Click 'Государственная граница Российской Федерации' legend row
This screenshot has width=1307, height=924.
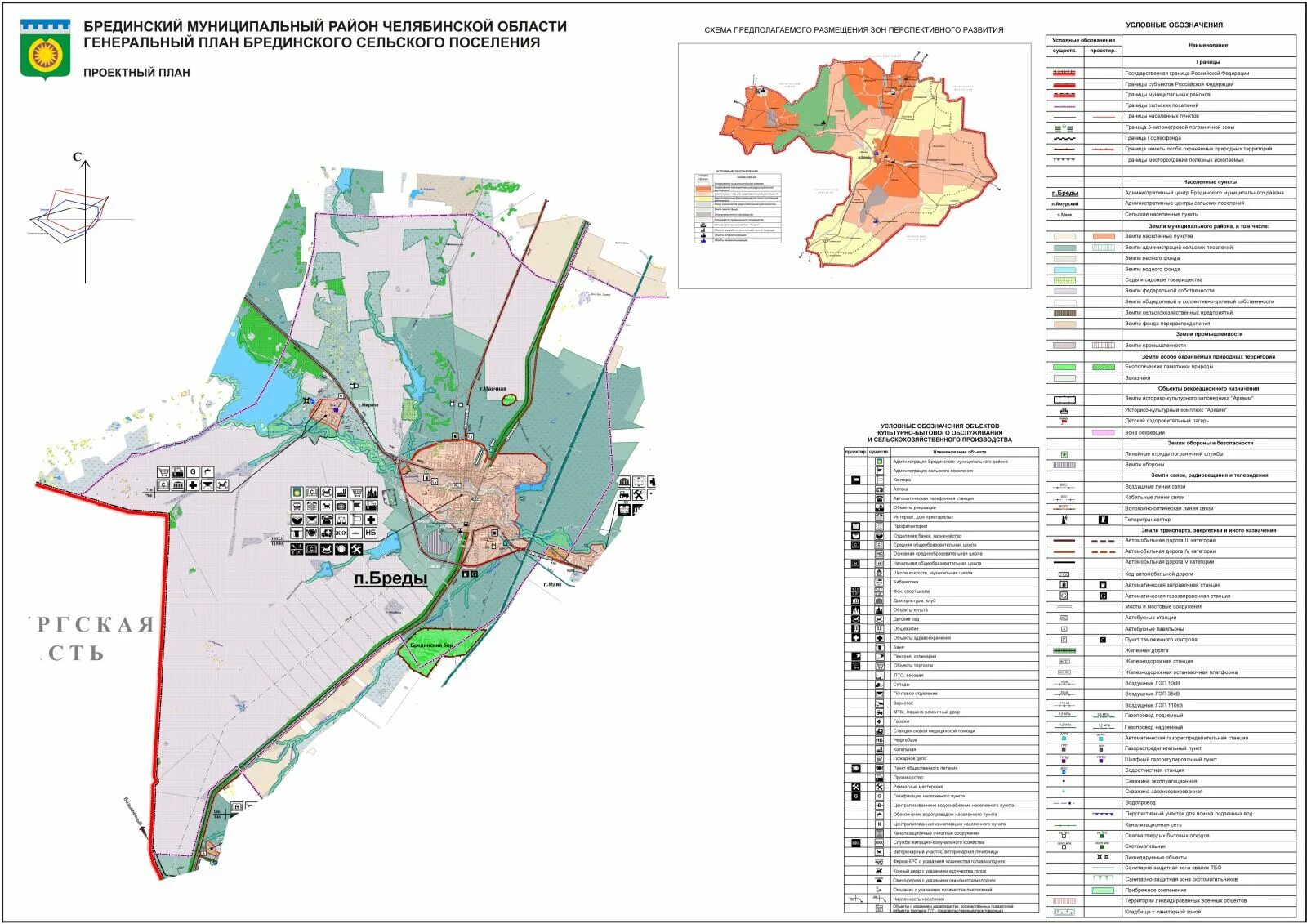point(1171,73)
